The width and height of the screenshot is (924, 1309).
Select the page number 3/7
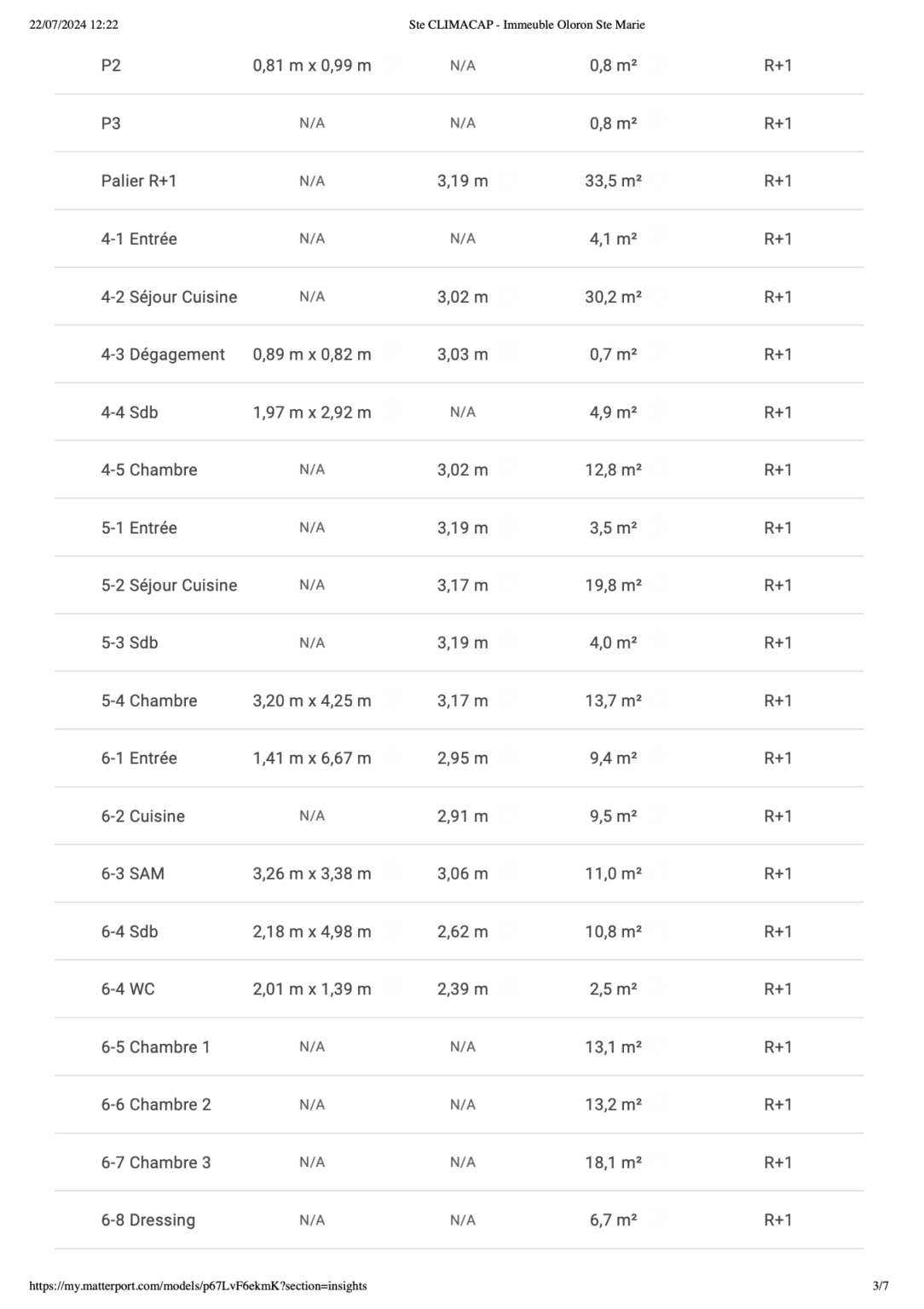click(x=881, y=1286)
